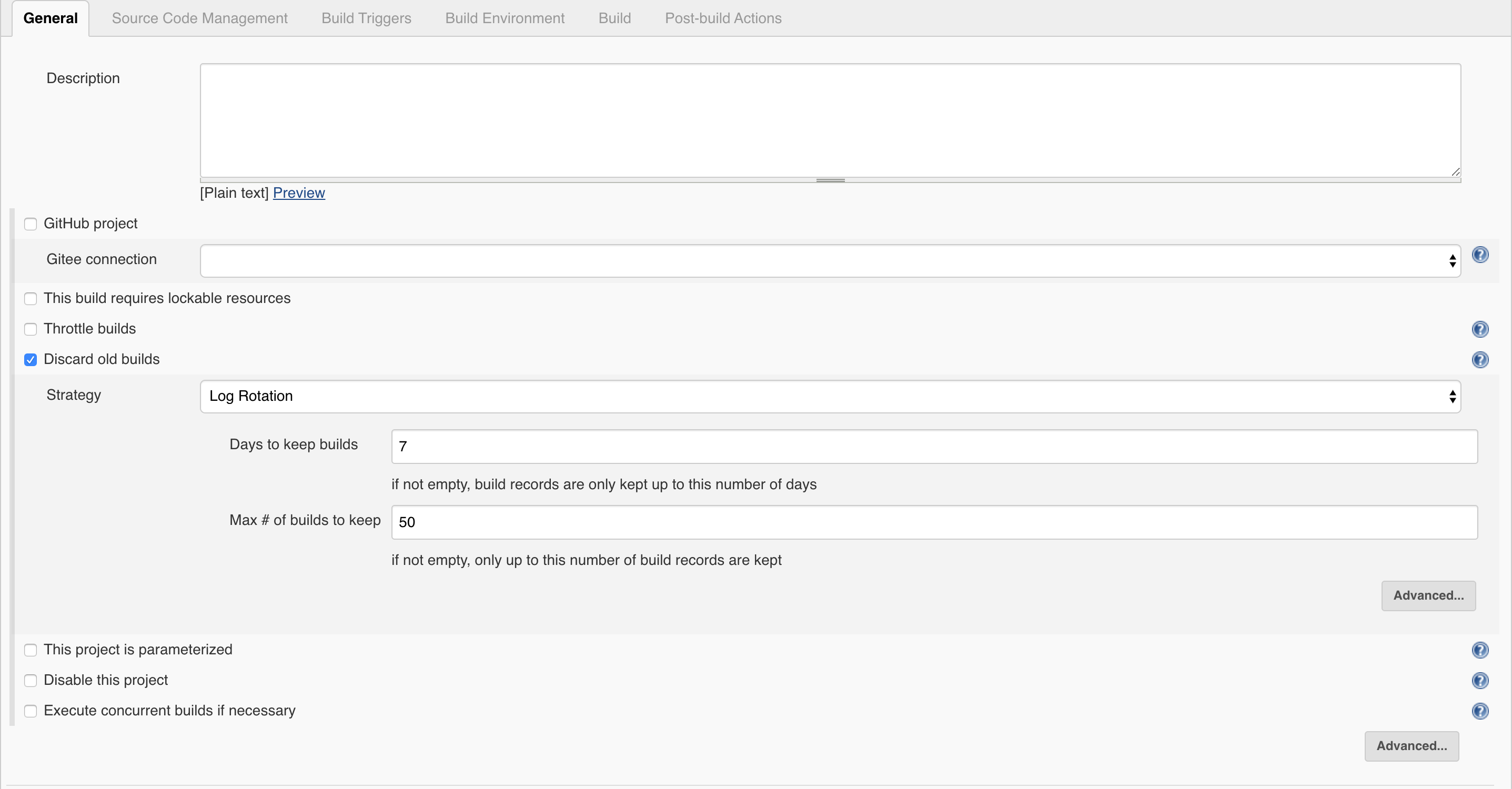Show help for concurrent builds option
The height and width of the screenshot is (789, 1512).
[1480, 711]
